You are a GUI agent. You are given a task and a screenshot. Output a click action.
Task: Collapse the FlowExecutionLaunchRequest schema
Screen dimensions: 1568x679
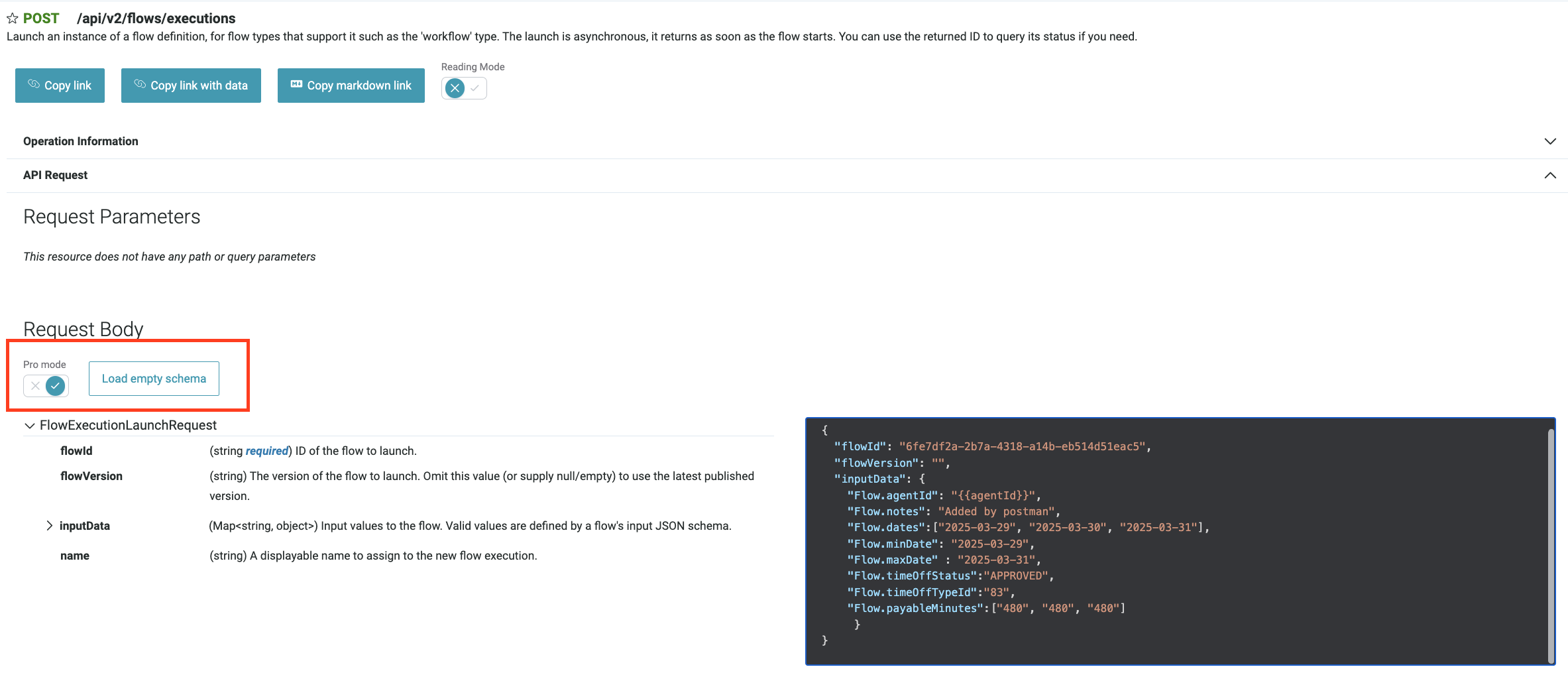(x=29, y=425)
